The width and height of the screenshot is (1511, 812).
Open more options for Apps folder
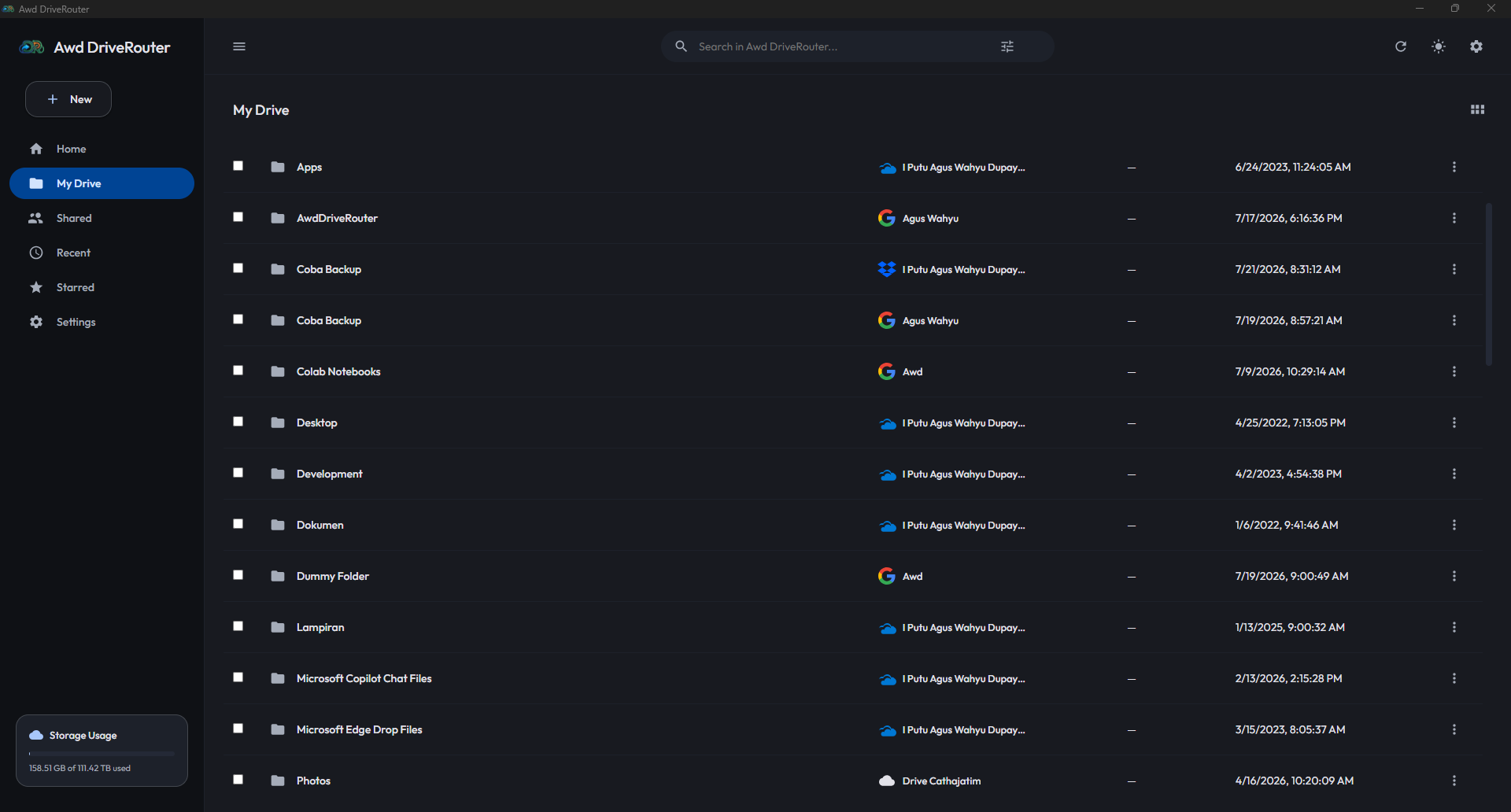(x=1454, y=167)
